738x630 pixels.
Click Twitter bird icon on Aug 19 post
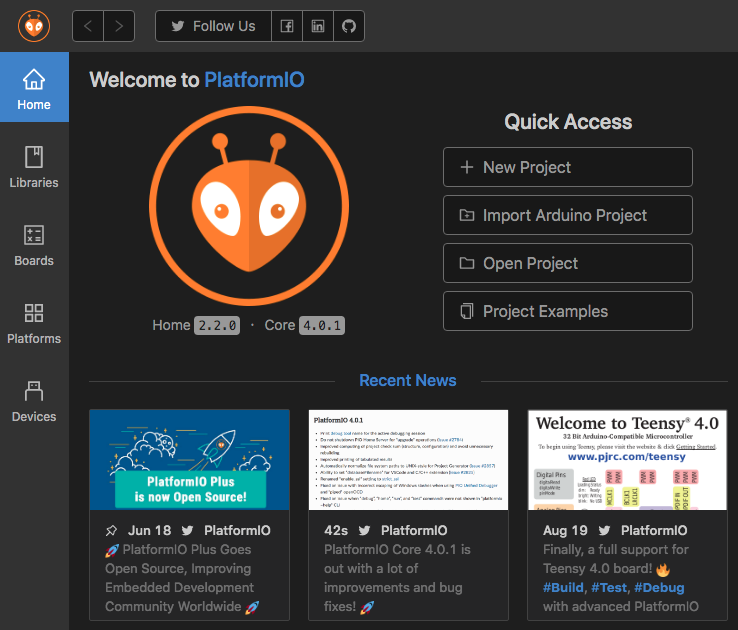[x=604, y=531]
